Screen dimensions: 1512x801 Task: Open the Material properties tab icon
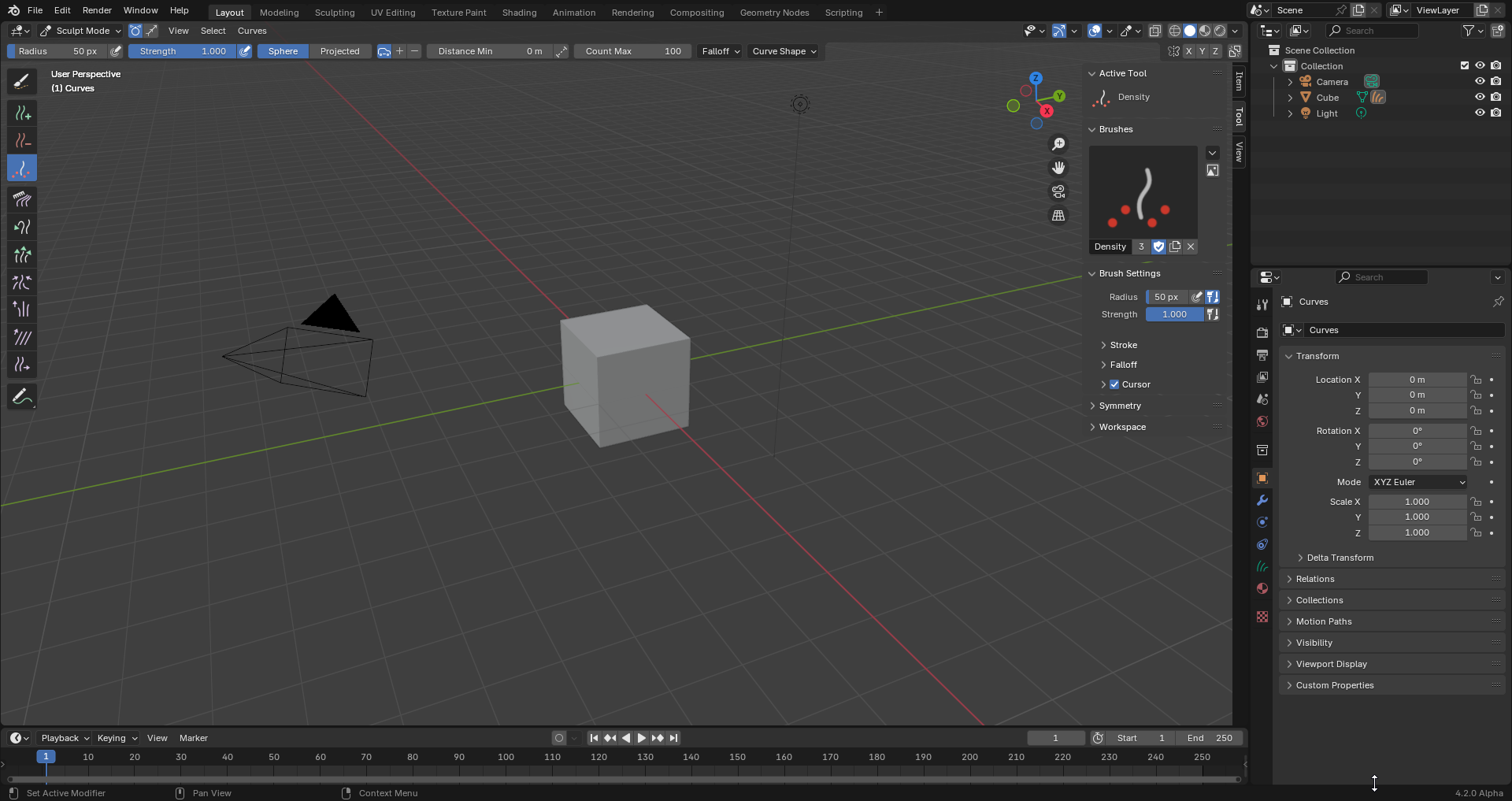point(1262,588)
